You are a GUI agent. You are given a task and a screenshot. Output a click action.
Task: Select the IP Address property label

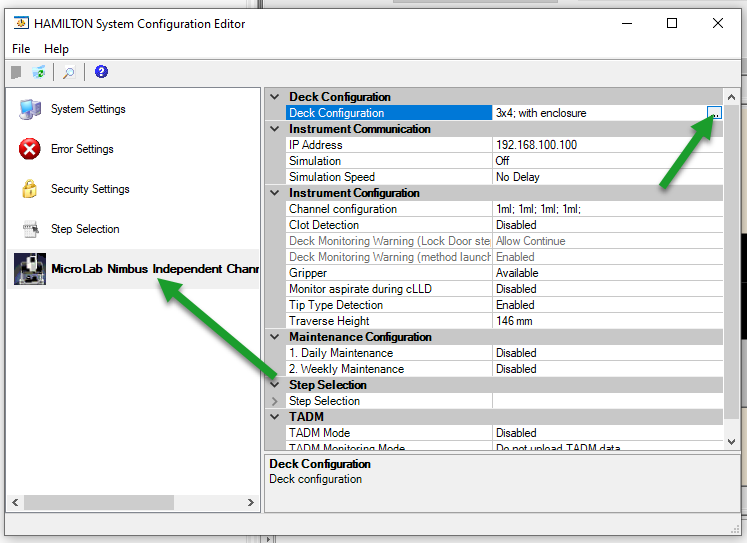point(315,145)
